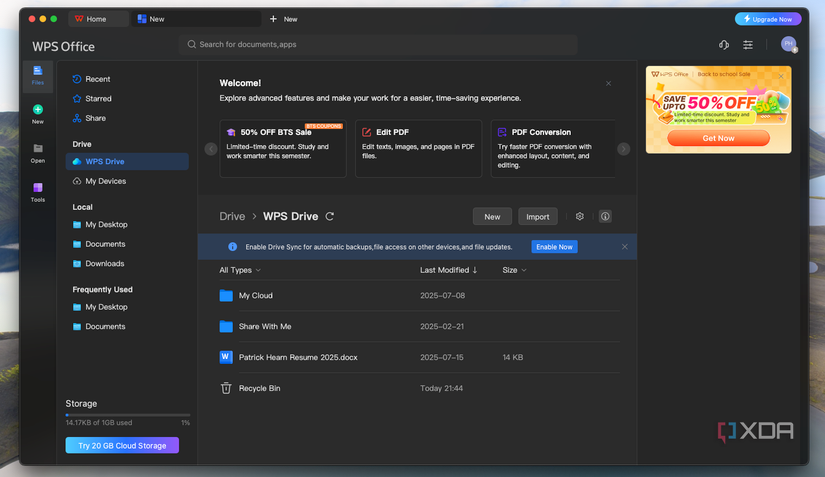The width and height of the screenshot is (825, 477).
Task: Click Try 20 GB Cloud Storage button
Action: pos(122,445)
